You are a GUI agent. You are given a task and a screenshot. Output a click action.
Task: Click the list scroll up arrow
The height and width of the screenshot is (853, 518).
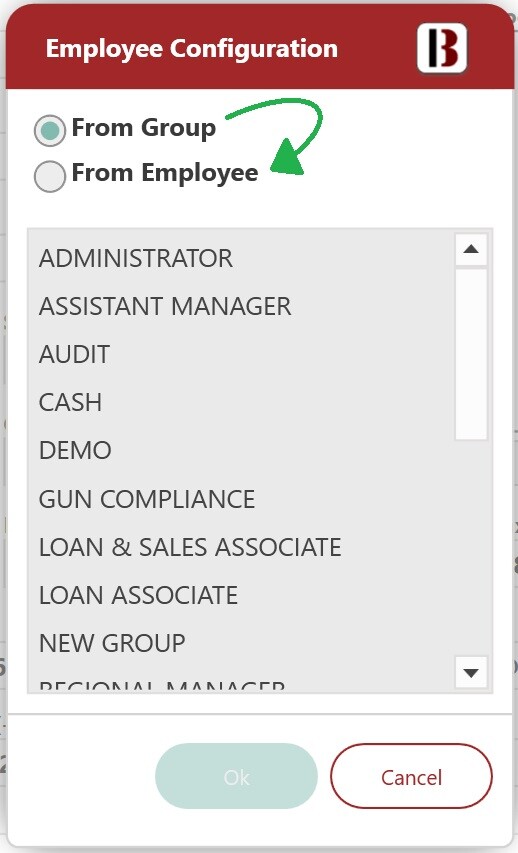[x=471, y=250]
